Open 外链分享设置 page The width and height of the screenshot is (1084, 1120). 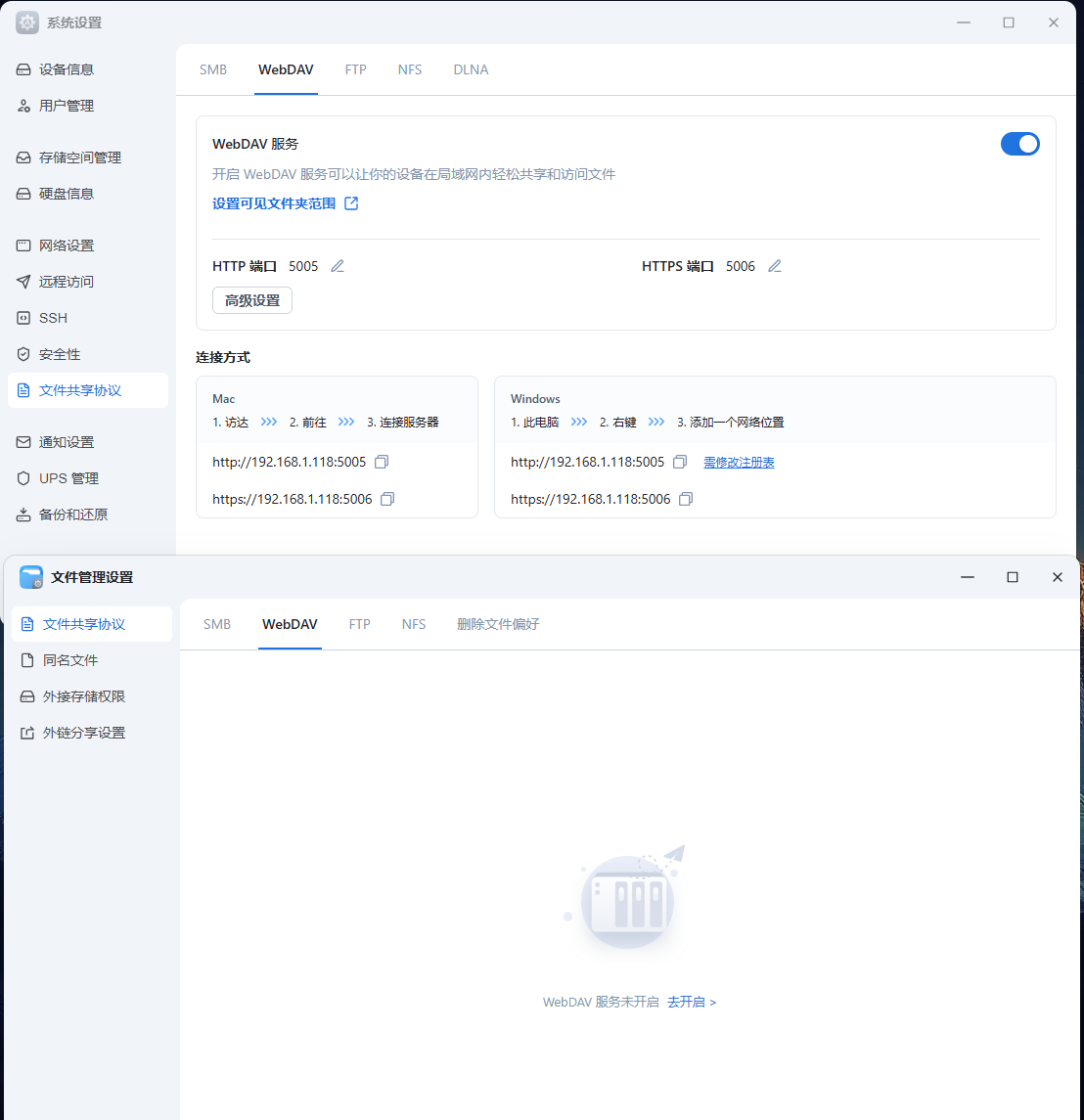coord(91,733)
